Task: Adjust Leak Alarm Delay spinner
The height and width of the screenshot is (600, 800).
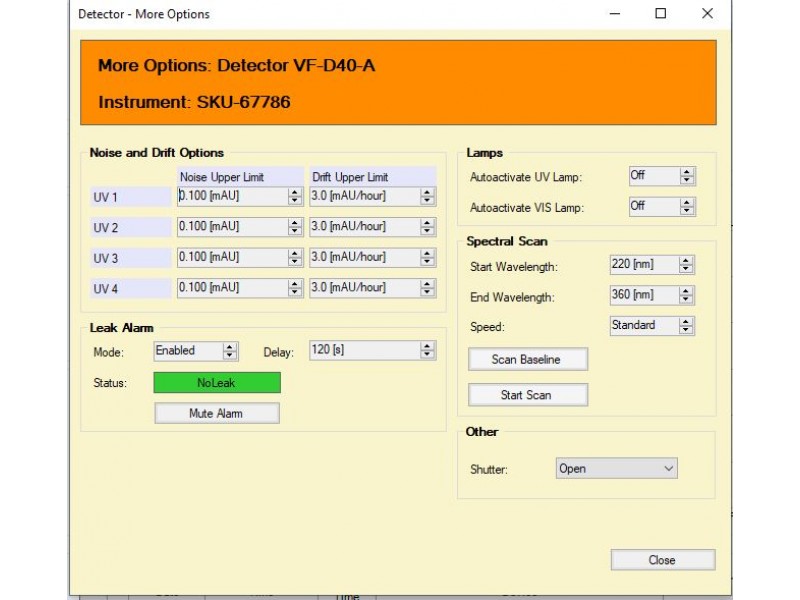Action: click(428, 351)
